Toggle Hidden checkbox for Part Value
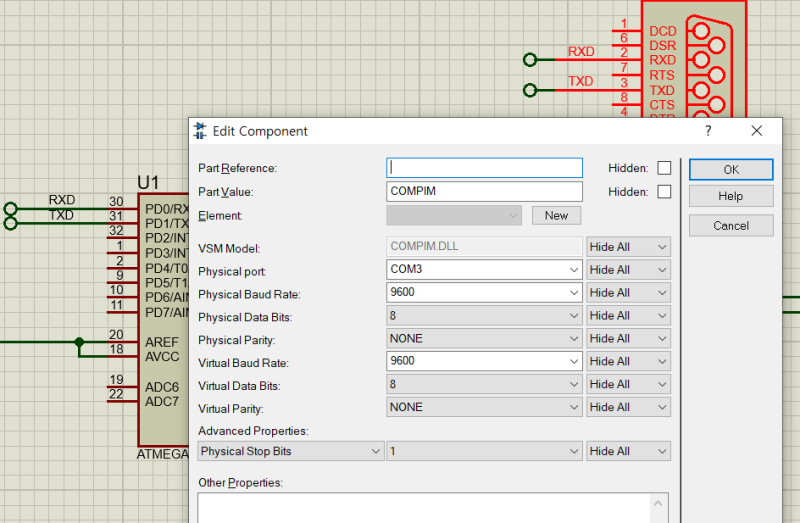 (x=664, y=192)
